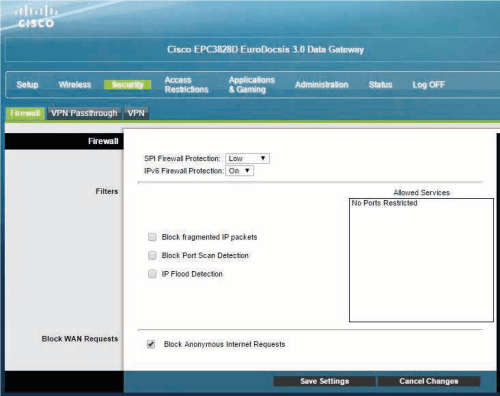Select No Ports Restricted in Allowed Services
The image size is (500, 396).
point(384,203)
